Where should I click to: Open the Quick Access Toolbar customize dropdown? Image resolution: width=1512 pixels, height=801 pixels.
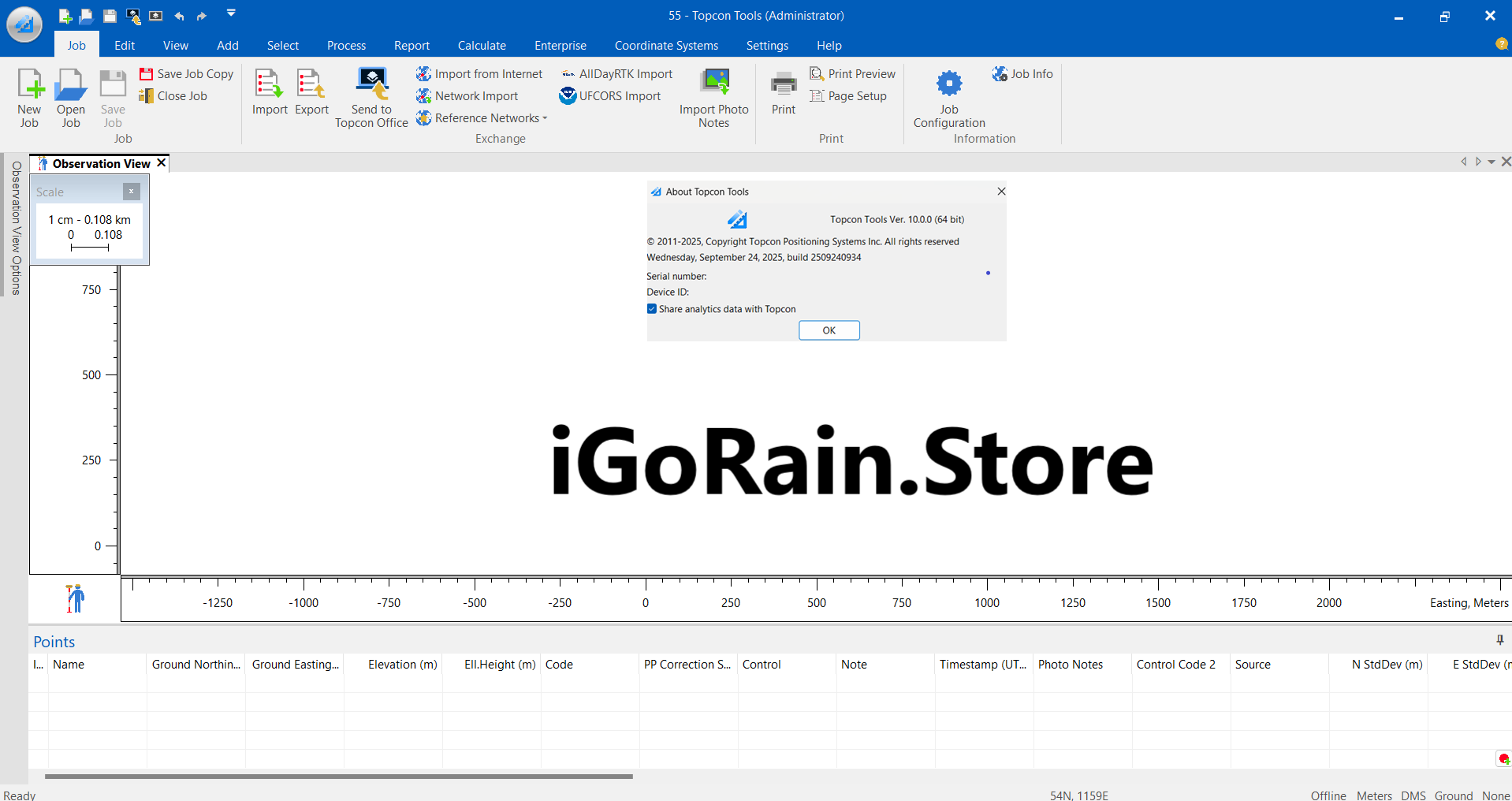[x=231, y=13]
